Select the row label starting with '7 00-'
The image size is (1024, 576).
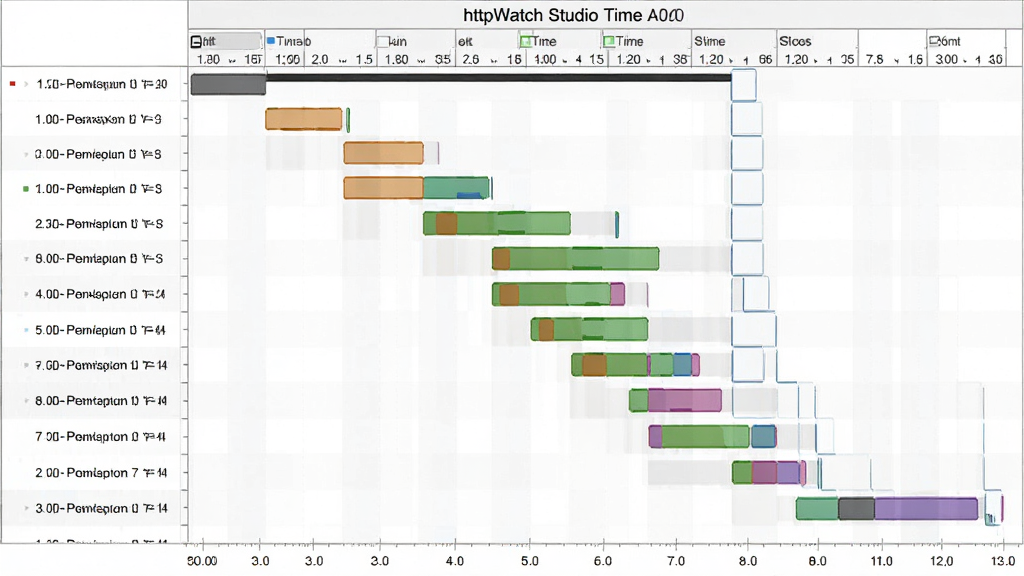pyautogui.click(x=100, y=436)
